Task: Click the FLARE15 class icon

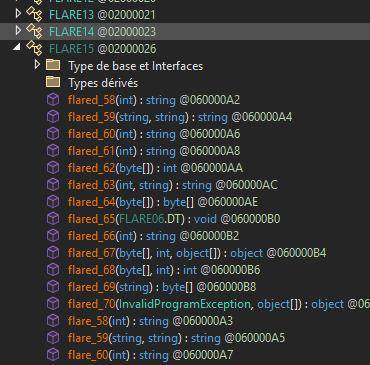Action: (x=34, y=48)
